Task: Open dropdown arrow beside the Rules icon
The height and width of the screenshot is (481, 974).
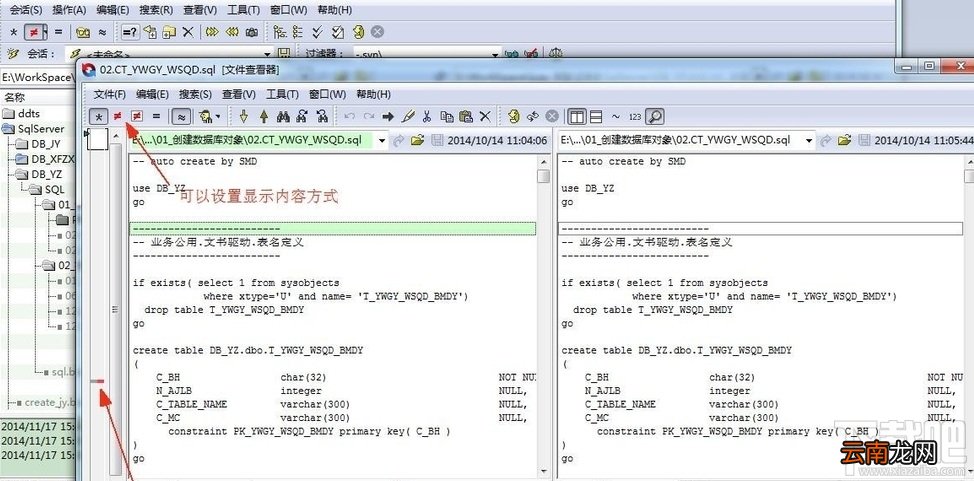Action: click(218, 116)
